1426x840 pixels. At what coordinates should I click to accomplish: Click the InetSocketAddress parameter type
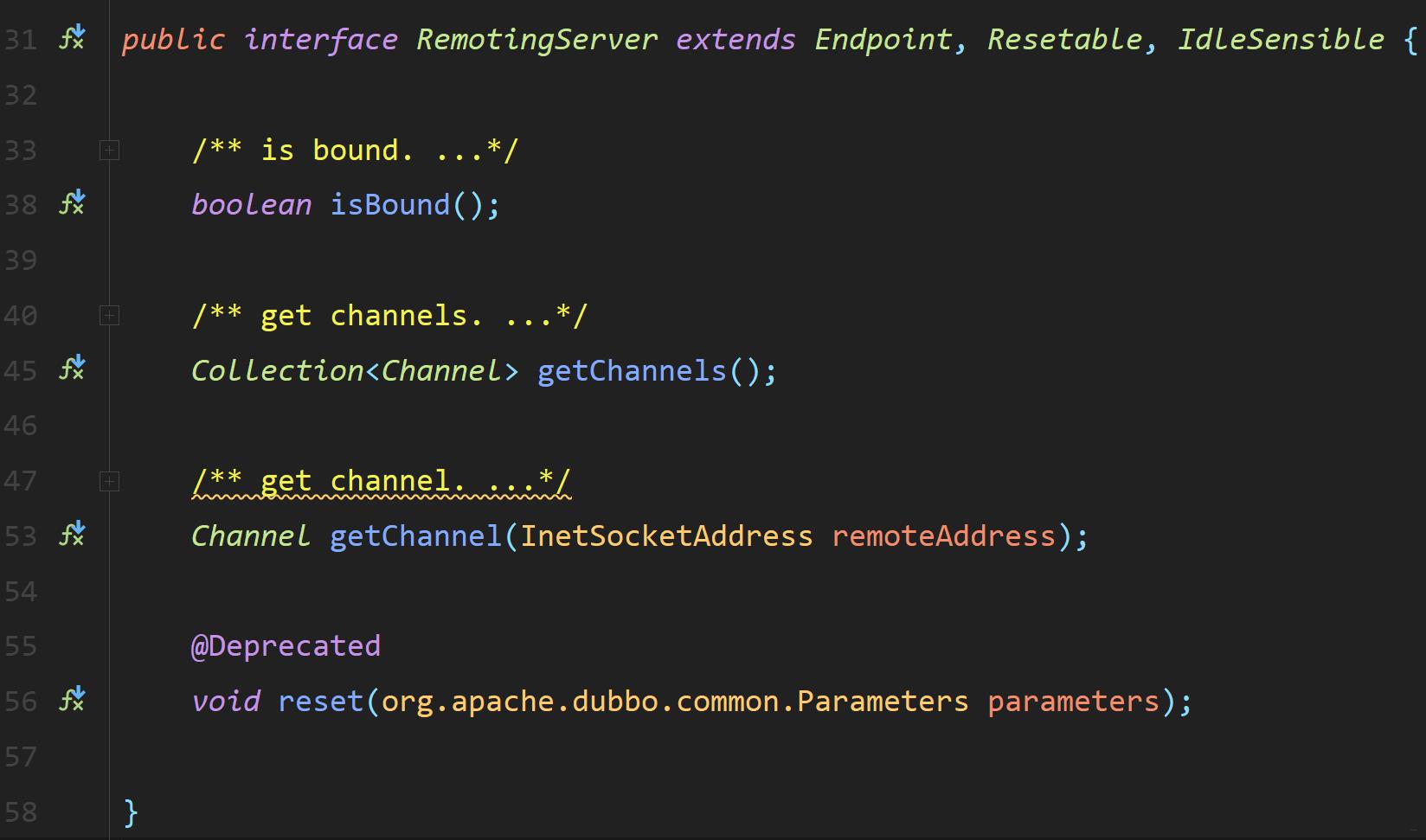pyautogui.click(x=666, y=536)
